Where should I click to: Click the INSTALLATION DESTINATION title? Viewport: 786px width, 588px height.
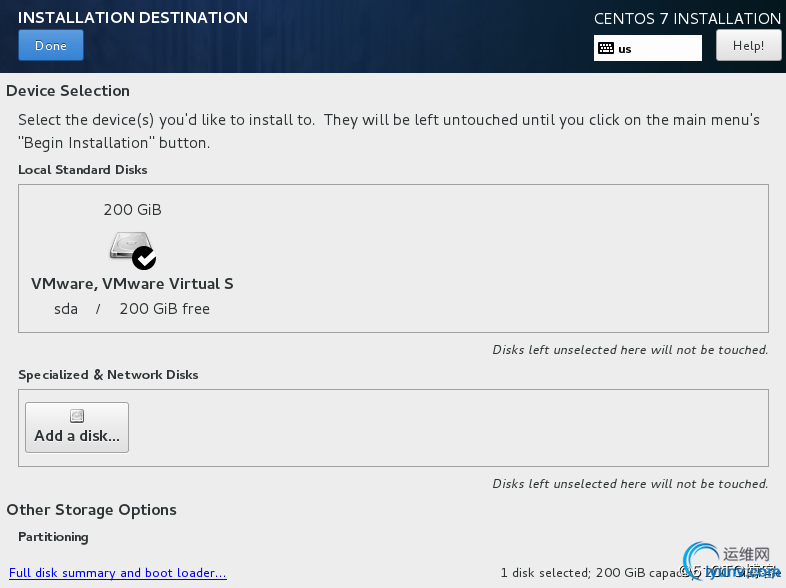point(133,18)
